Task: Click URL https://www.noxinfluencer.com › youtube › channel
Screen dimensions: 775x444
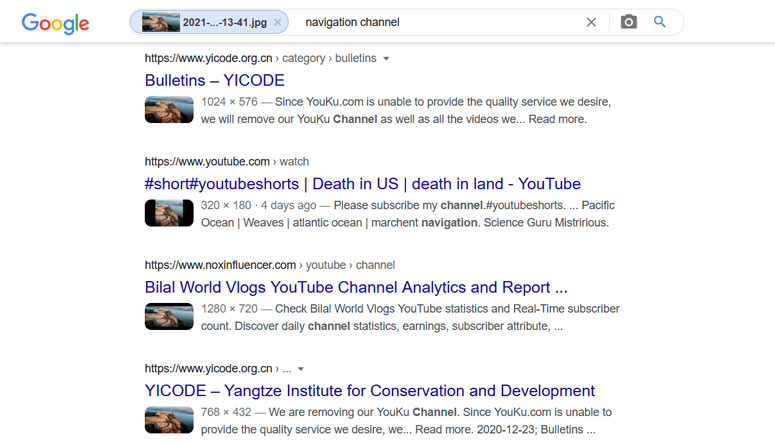Action: pos(270,265)
